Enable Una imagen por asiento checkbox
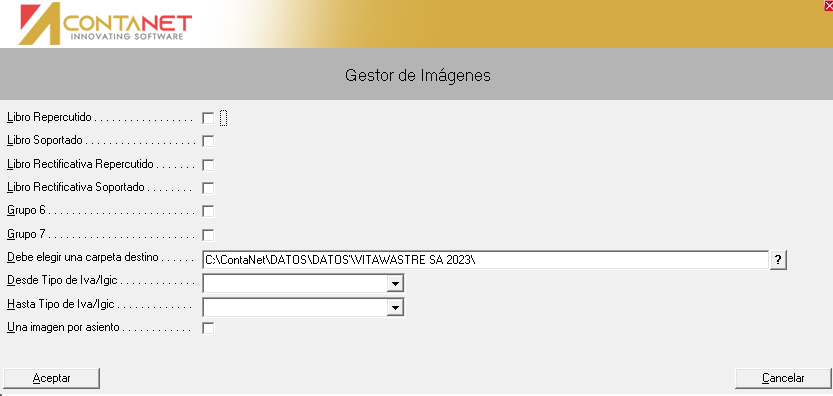The width and height of the screenshot is (833, 396). tap(208, 328)
